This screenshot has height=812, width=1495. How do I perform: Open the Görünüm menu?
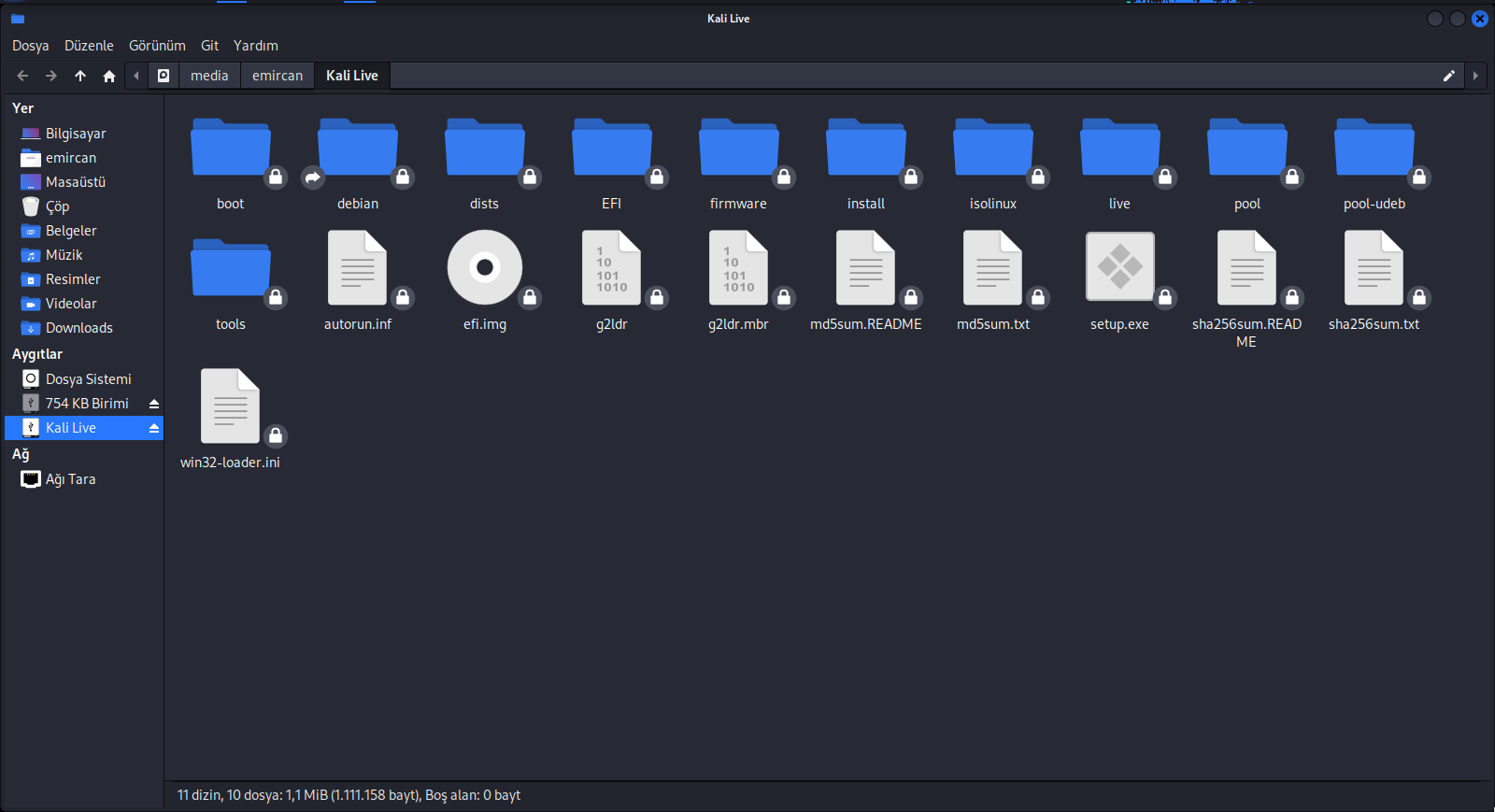[x=157, y=46]
